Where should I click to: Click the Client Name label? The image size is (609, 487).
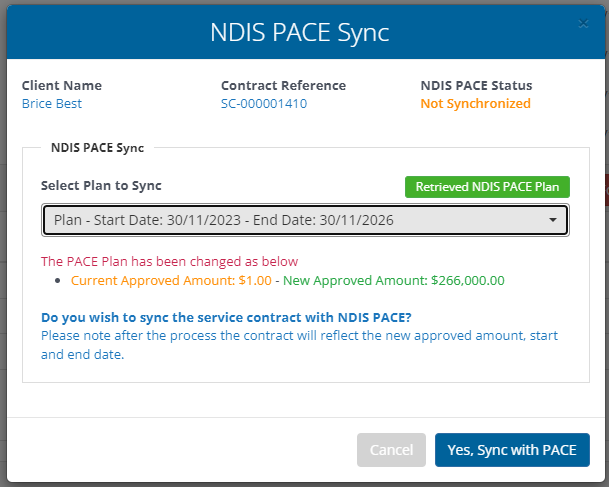pyautogui.click(x=62, y=85)
